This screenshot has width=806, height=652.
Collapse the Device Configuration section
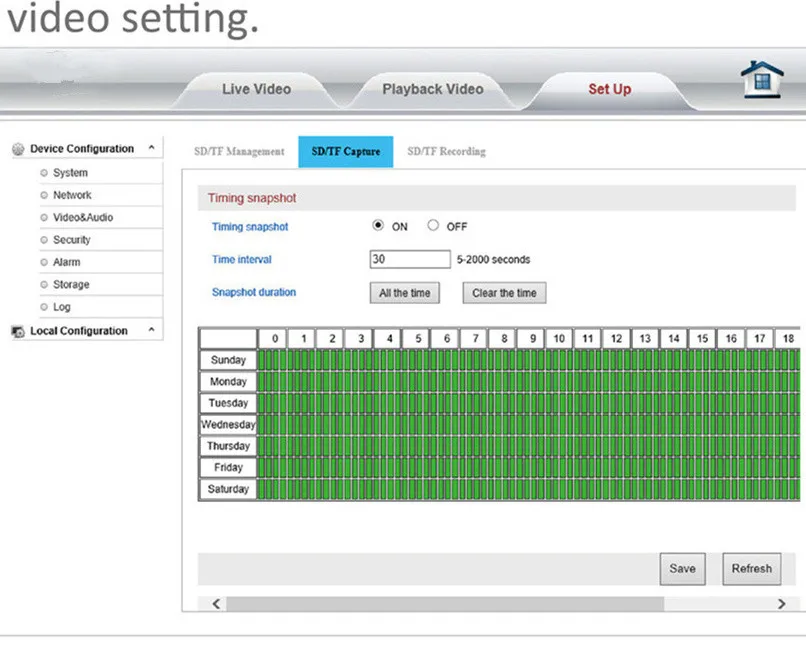[x=152, y=148]
